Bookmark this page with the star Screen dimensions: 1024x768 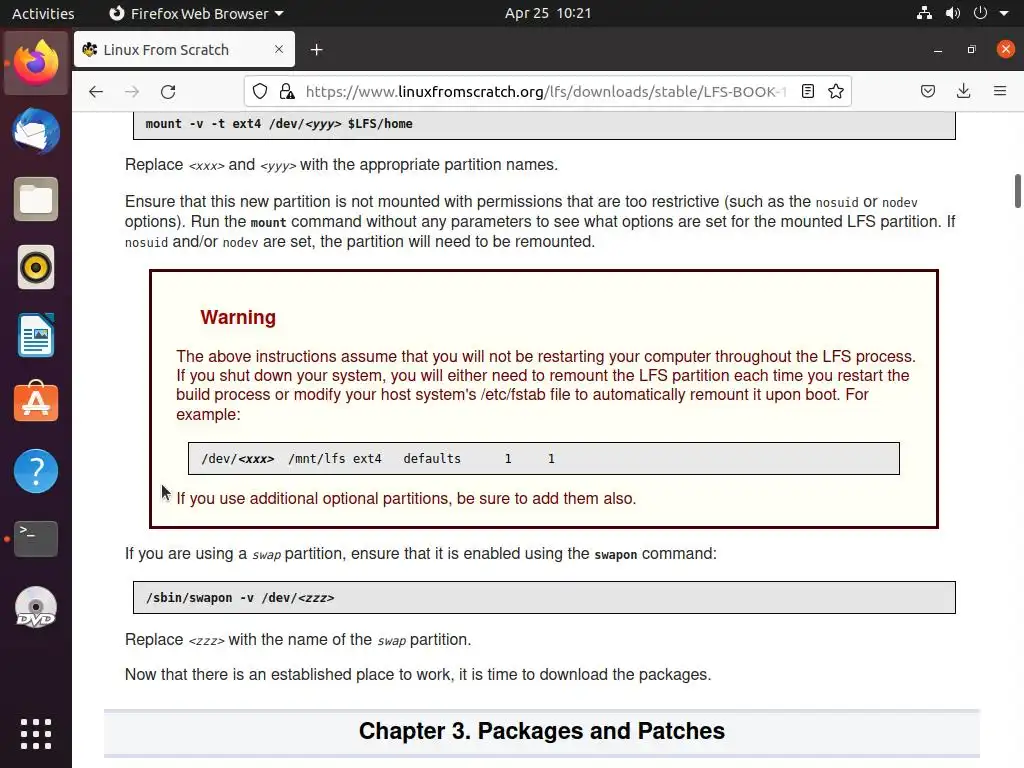pyautogui.click(x=836, y=91)
